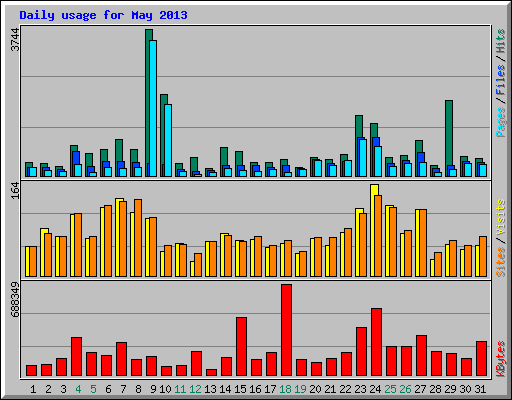Click the 164 visits axis label

tap(15, 191)
